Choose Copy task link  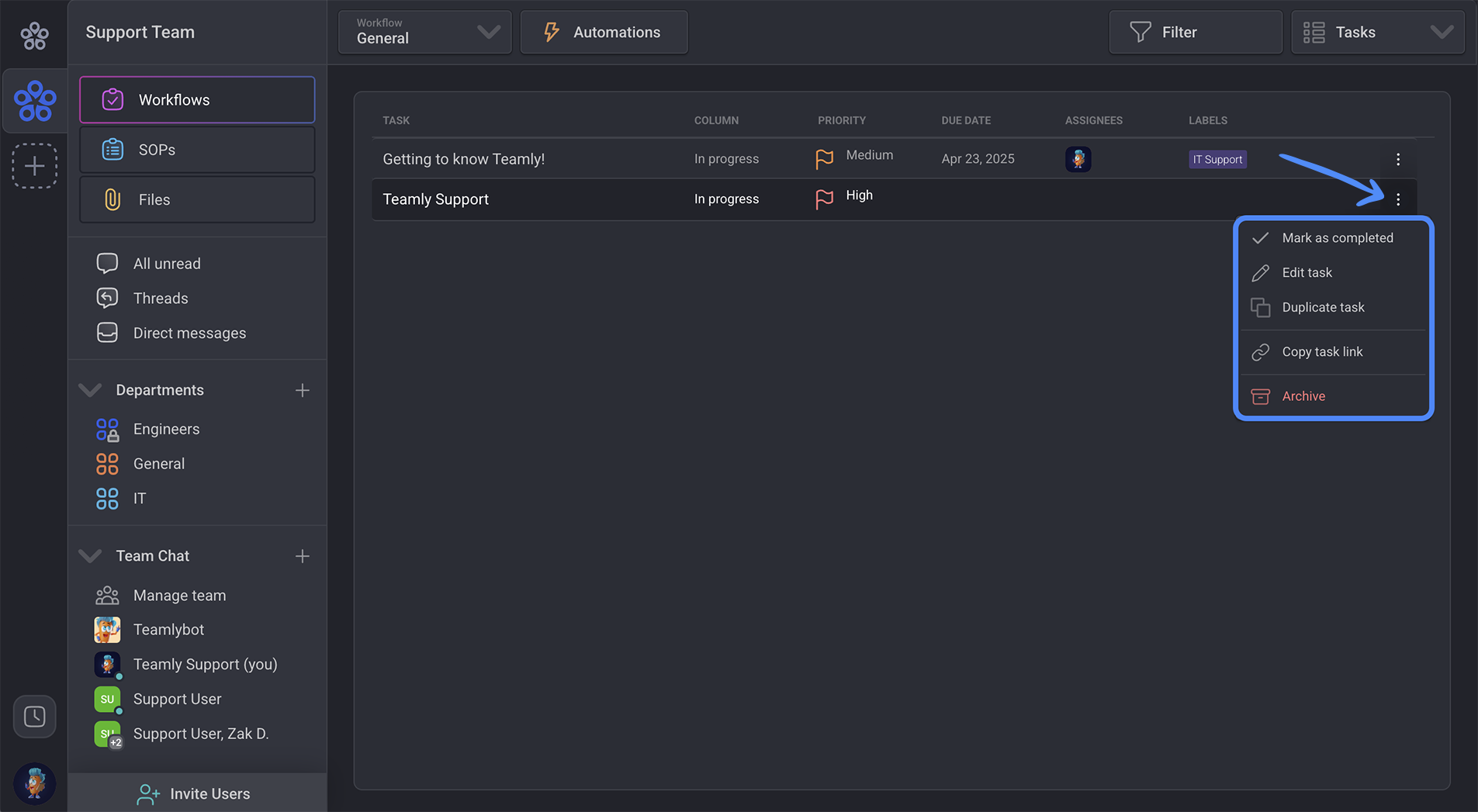[x=1333, y=352]
